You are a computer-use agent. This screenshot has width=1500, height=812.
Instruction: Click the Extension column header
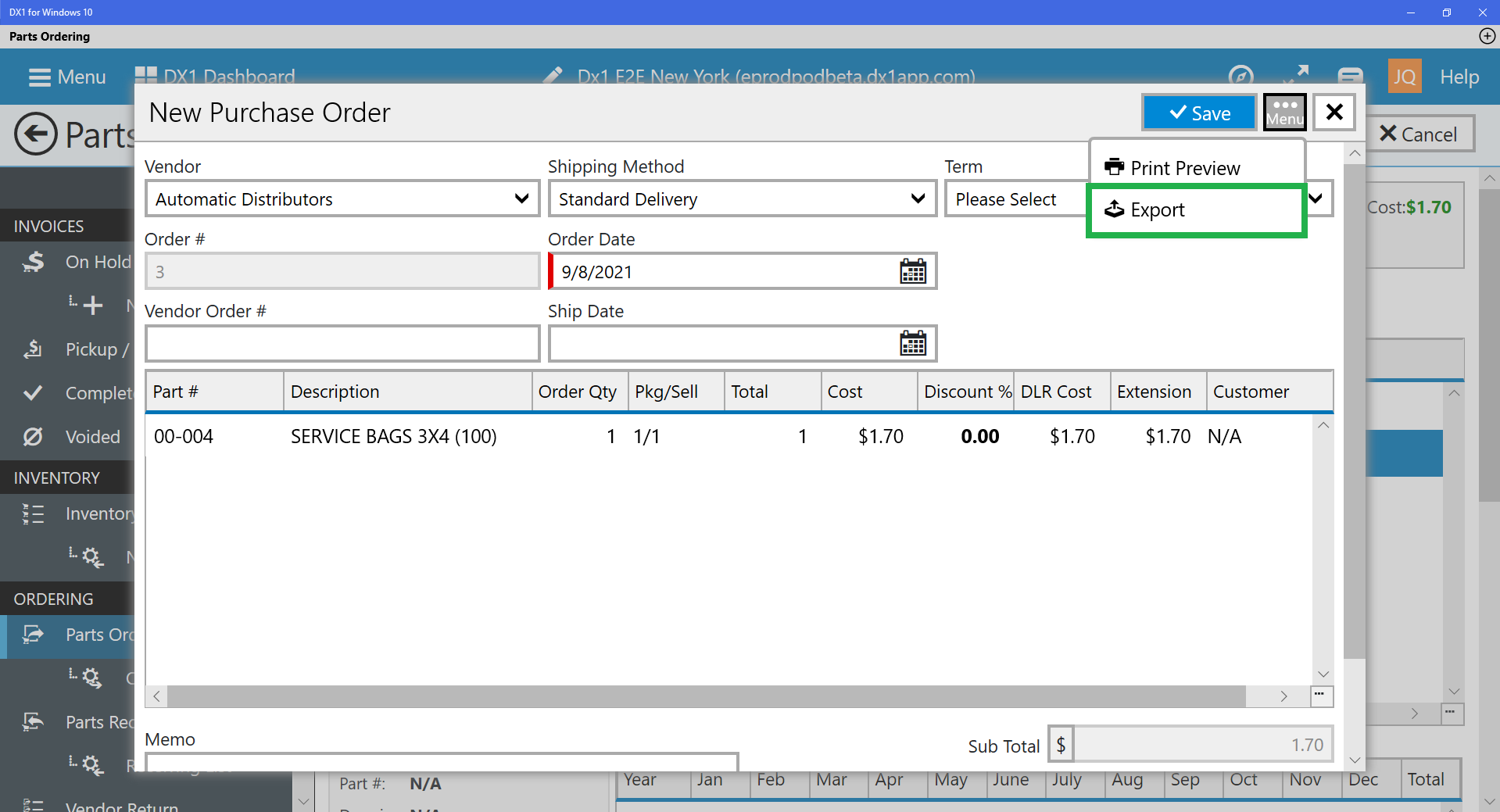click(x=1158, y=392)
